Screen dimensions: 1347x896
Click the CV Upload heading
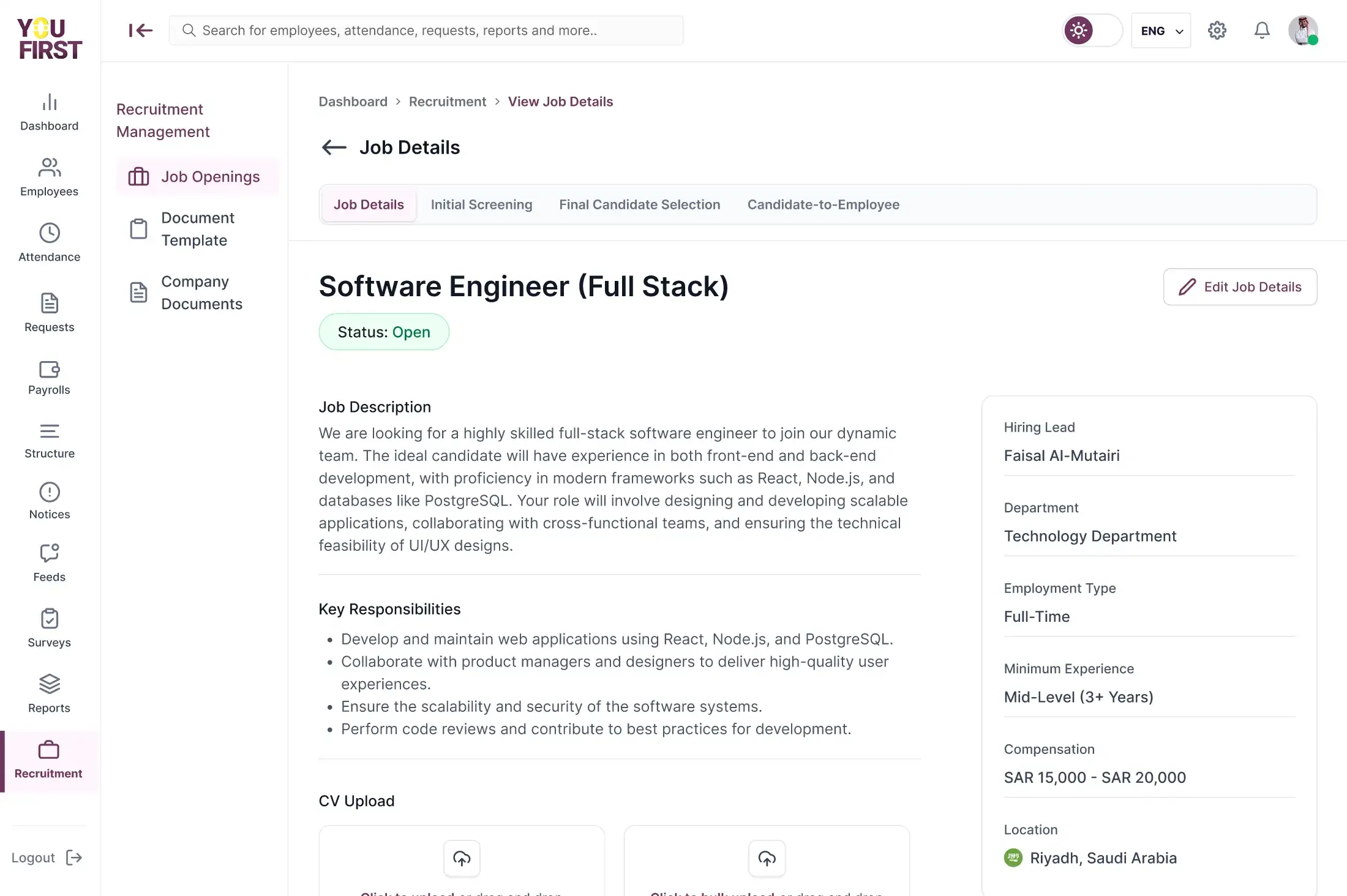356,801
